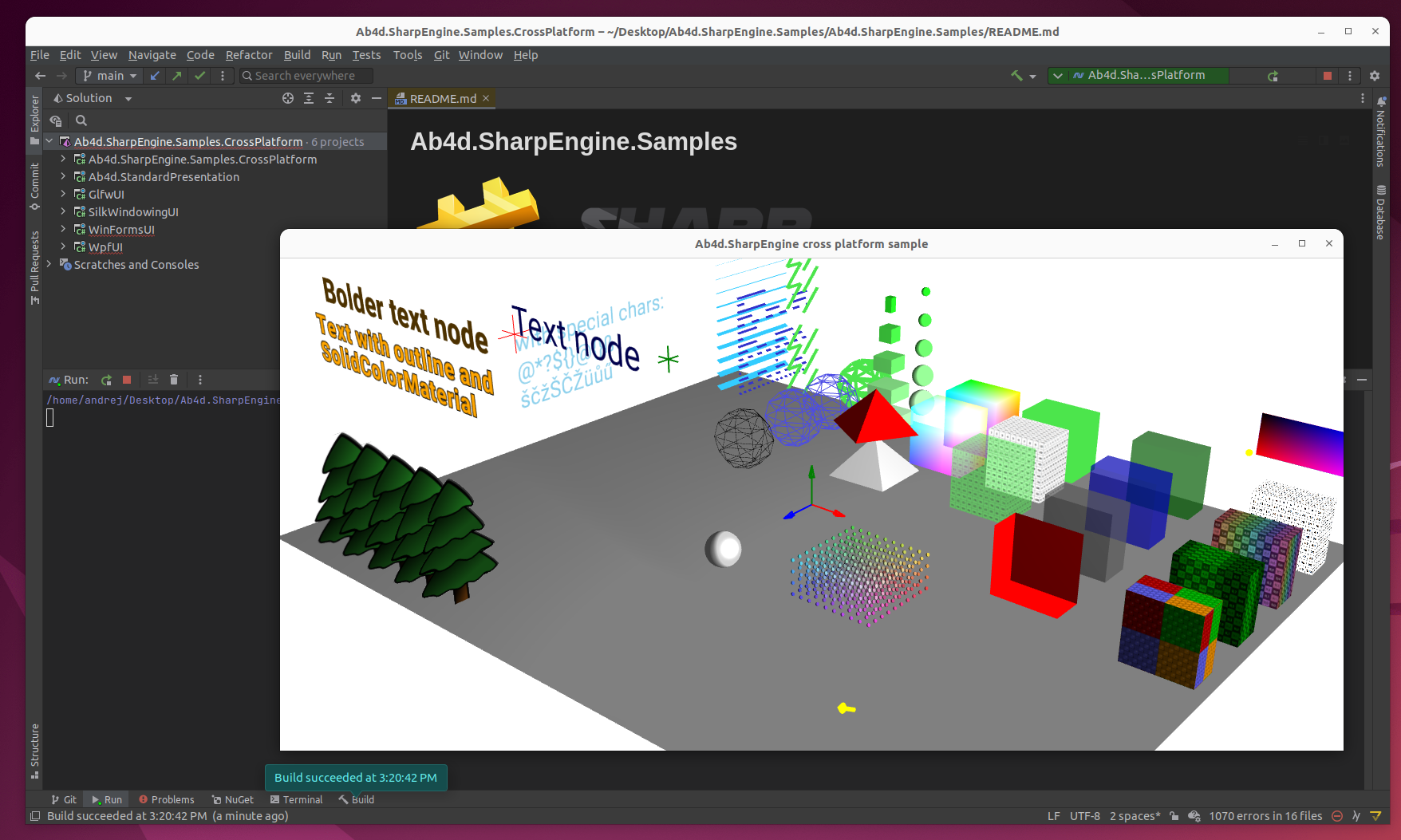Click the '1070 errors in 16 files' status indicator

click(1265, 816)
